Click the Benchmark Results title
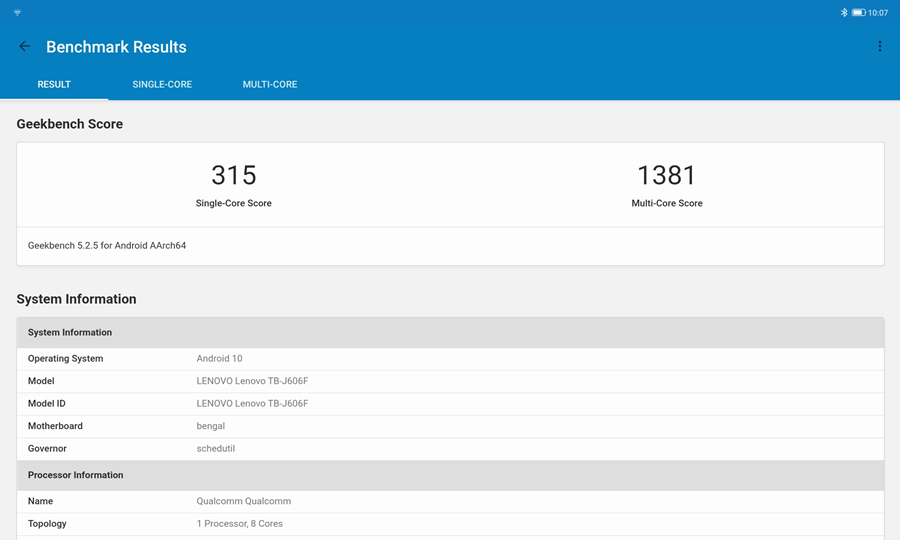This screenshot has width=900, height=540. tap(116, 47)
